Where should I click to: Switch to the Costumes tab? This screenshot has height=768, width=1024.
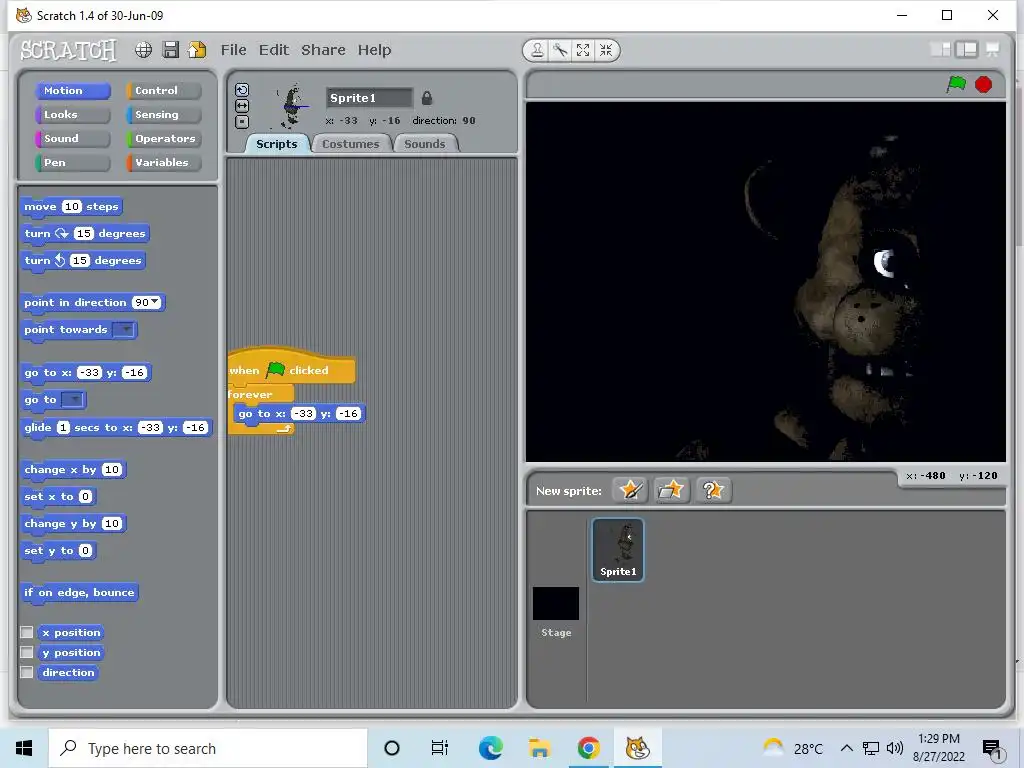coord(351,144)
